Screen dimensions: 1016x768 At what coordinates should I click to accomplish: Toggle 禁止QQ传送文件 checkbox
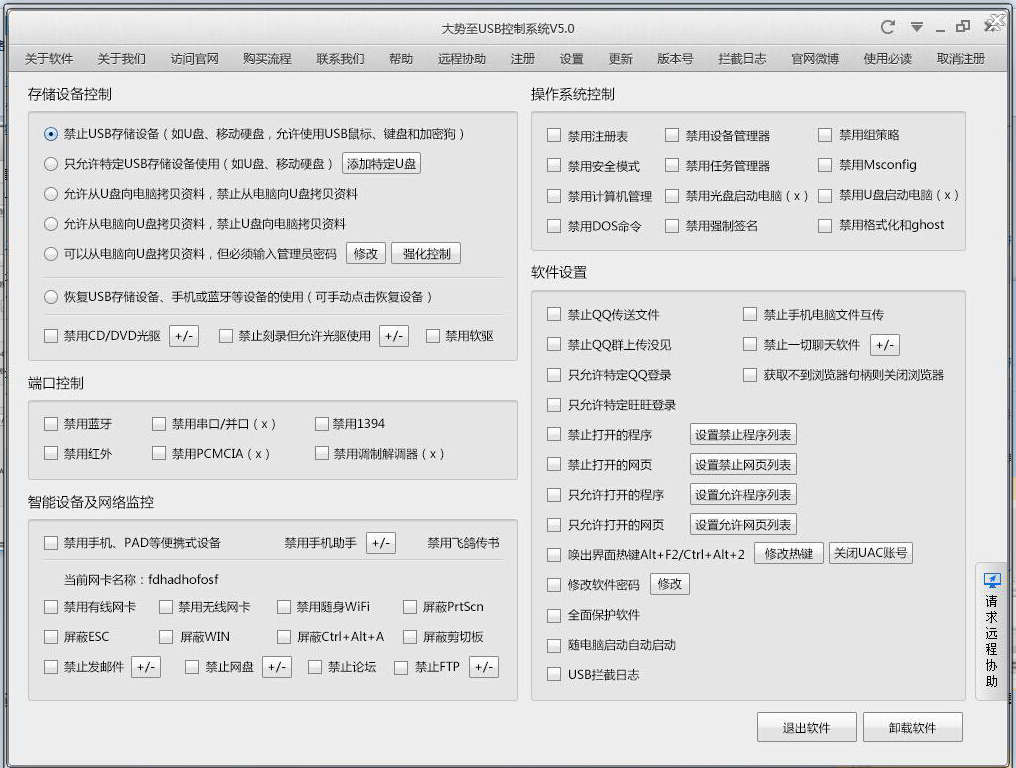pyautogui.click(x=554, y=315)
